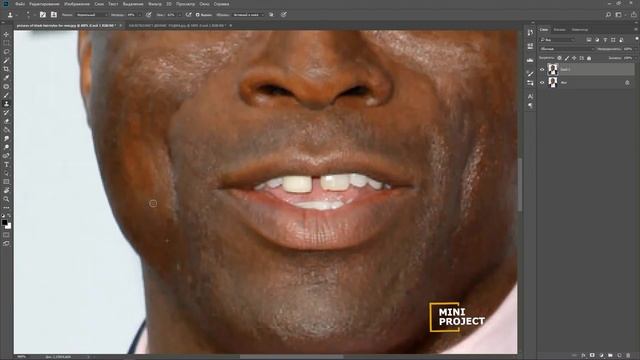The width and height of the screenshot is (640, 360).
Task: Select the History Brush tool
Action: 6,113
